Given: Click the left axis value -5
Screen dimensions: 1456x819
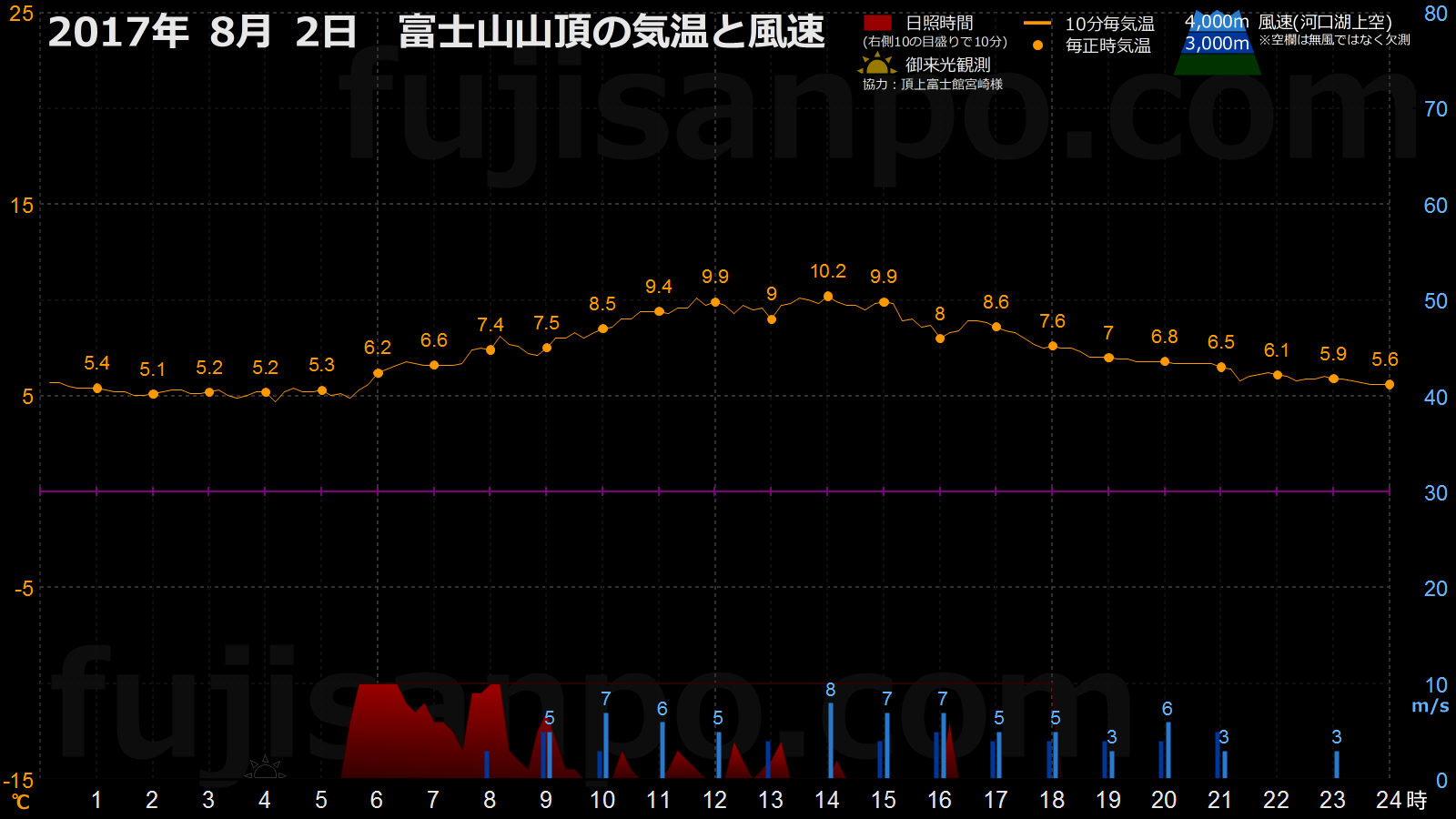Looking at the screenshot, I should 24,589.
